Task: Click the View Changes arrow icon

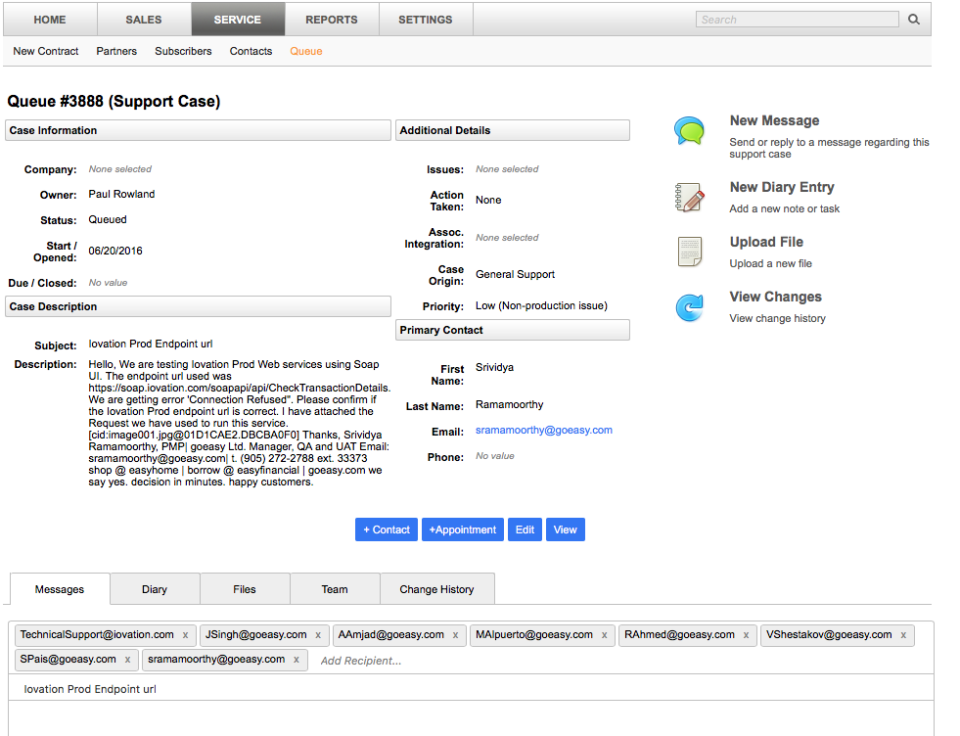Action: (x=689, y=307)
